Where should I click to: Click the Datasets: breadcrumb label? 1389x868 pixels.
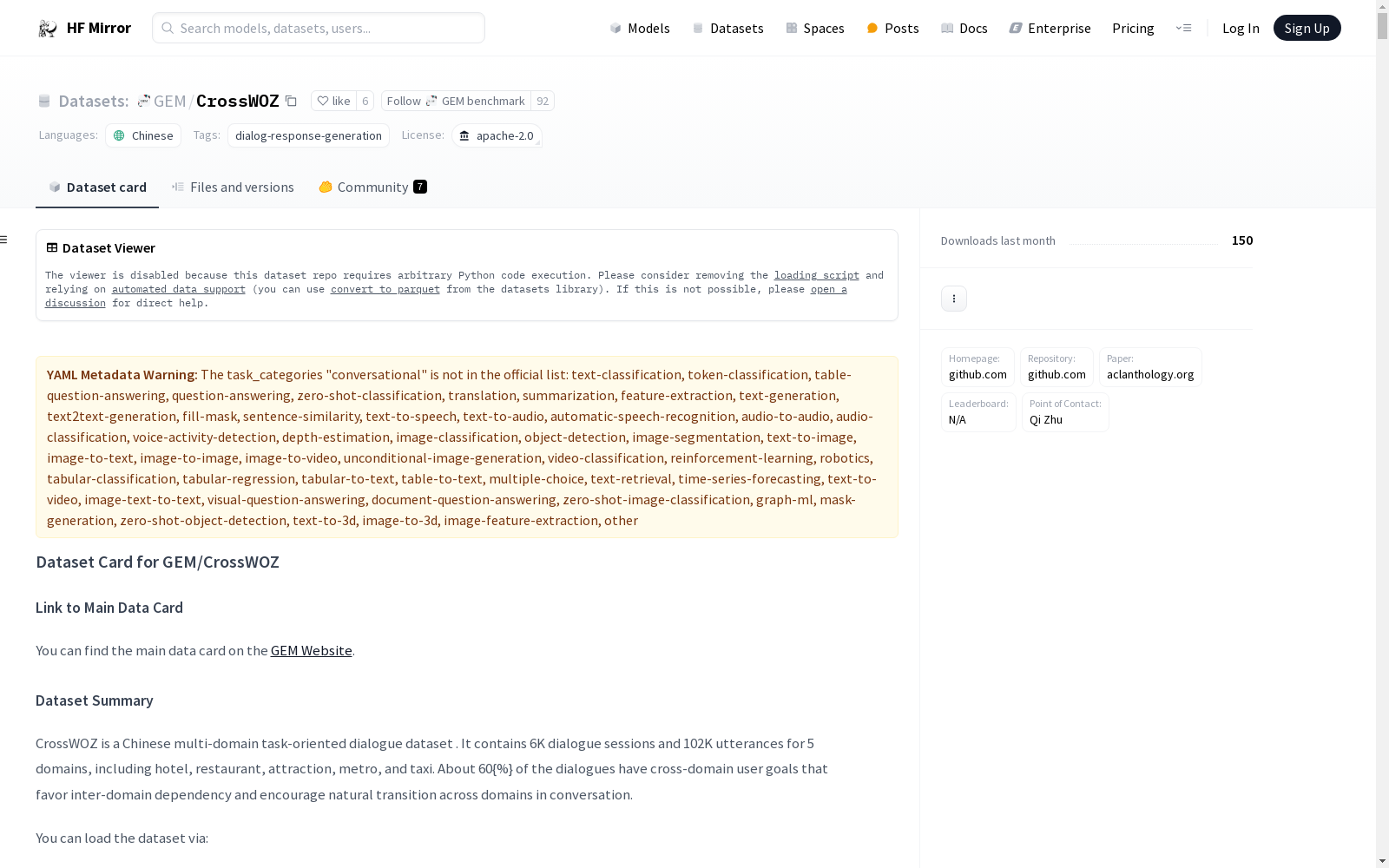coord(94,102)
